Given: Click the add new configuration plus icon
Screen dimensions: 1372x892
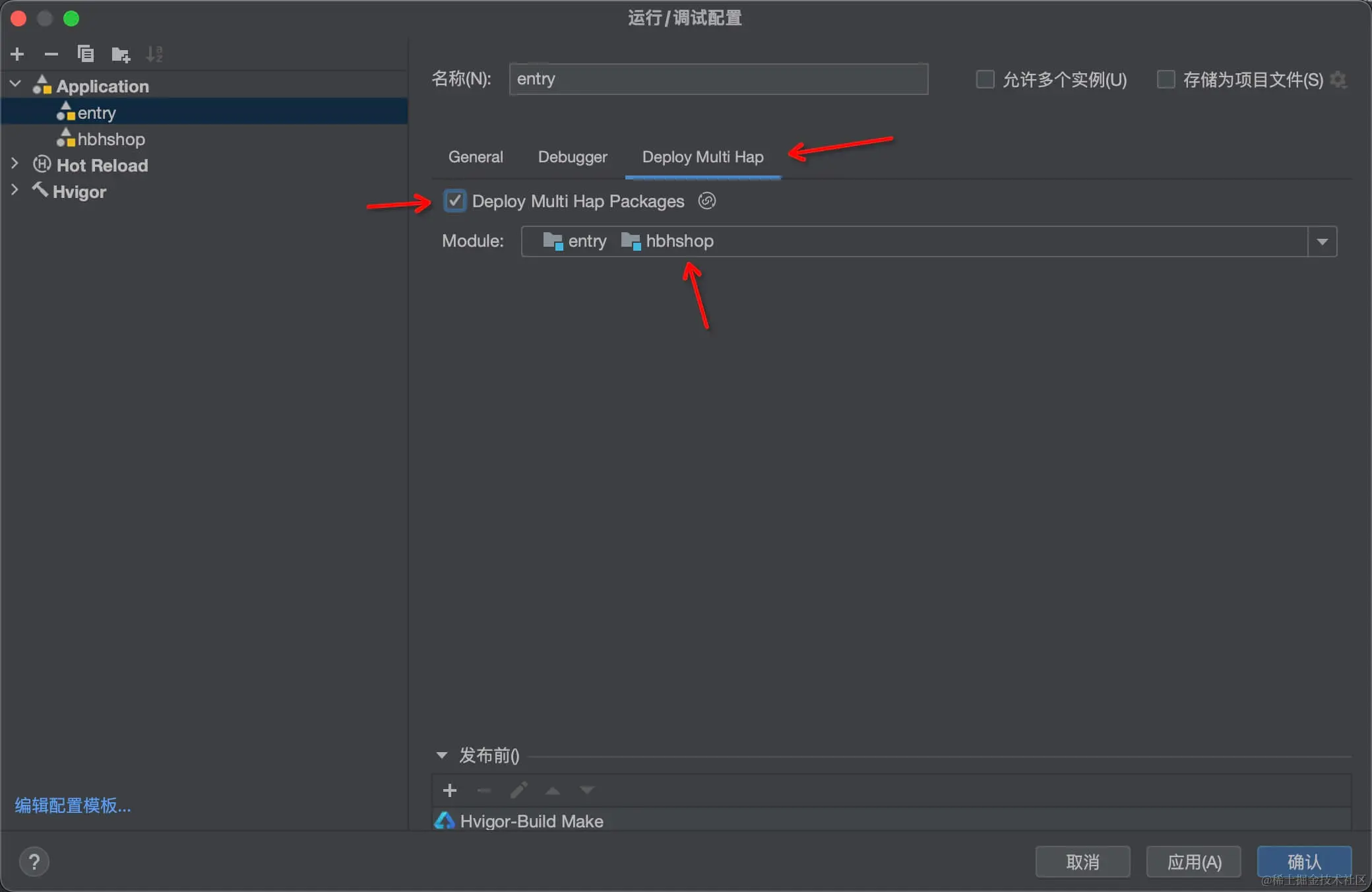Looking at the screenshot, I should click(x=18, y=54).
